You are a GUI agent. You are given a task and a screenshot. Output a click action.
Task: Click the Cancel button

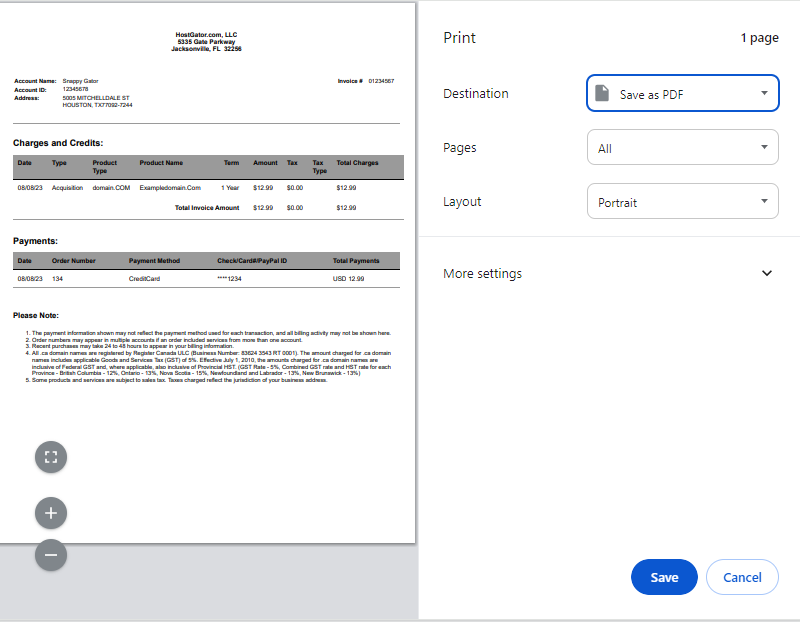click(x=742, y=577)
